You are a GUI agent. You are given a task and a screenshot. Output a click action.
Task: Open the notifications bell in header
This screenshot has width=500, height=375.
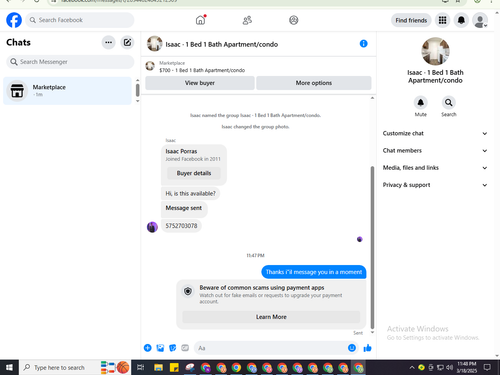coord(461,20)
